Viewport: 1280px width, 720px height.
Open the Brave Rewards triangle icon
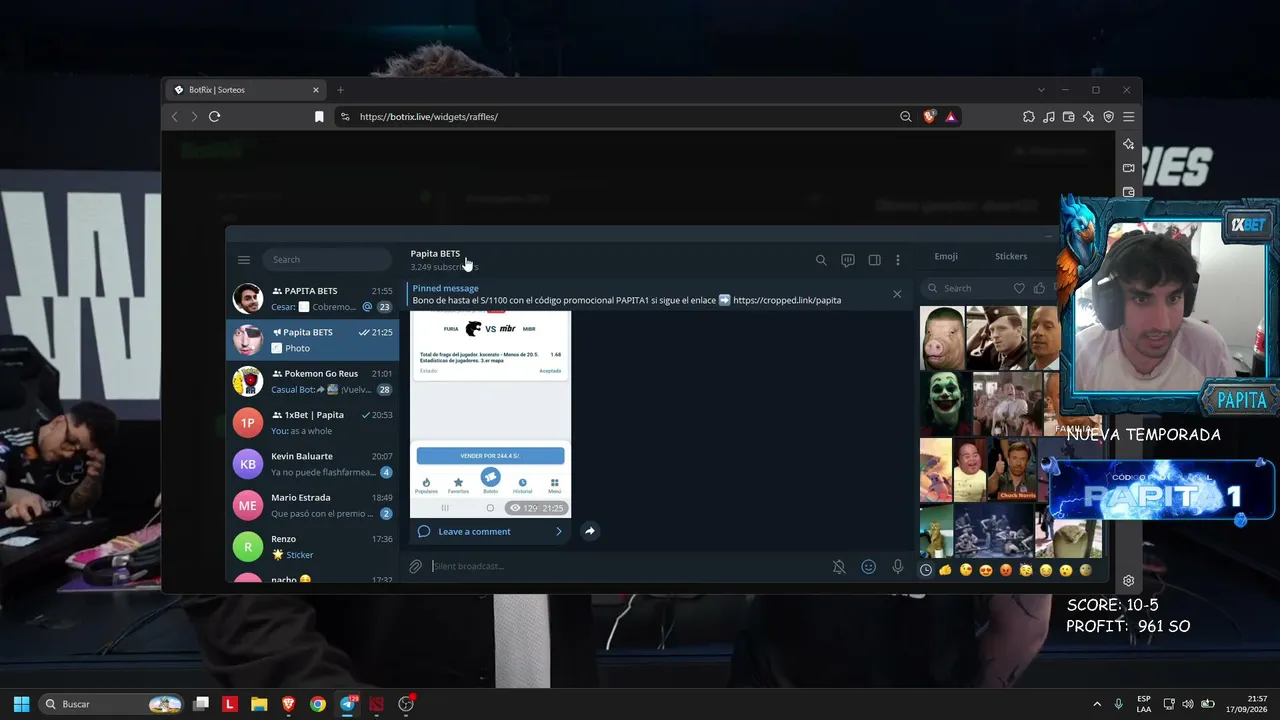point(951,117)
